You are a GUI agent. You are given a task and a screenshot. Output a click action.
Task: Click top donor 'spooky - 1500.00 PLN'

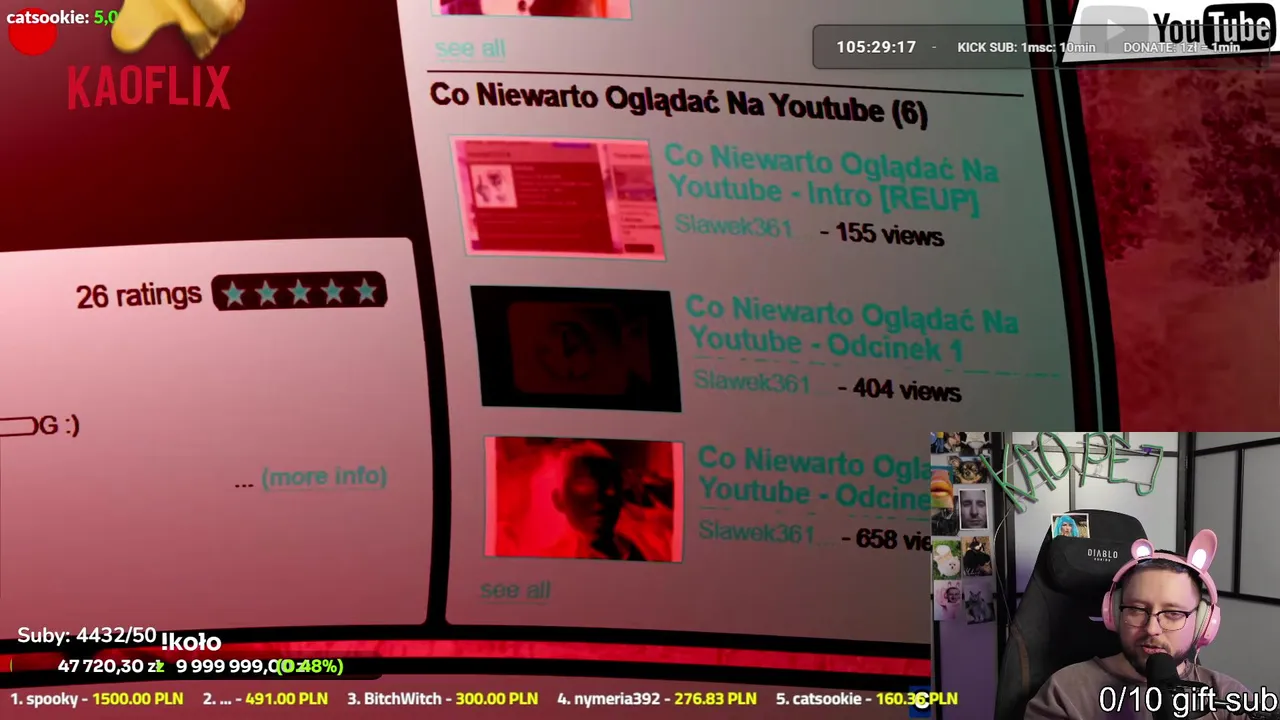click(97, 699)
